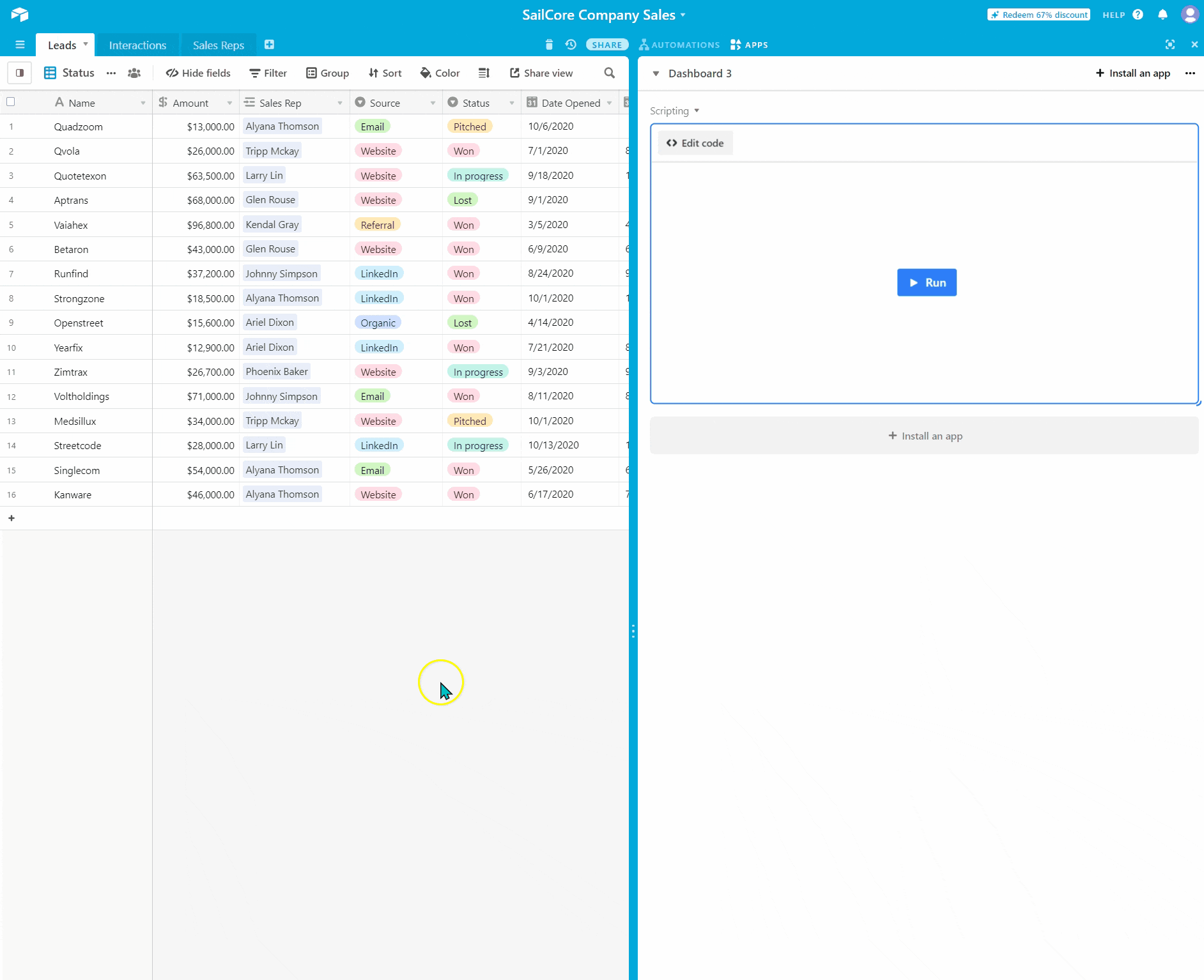Open the base revision history
The height and width of the screenshot is (980, 1204).
coord(569,45)
